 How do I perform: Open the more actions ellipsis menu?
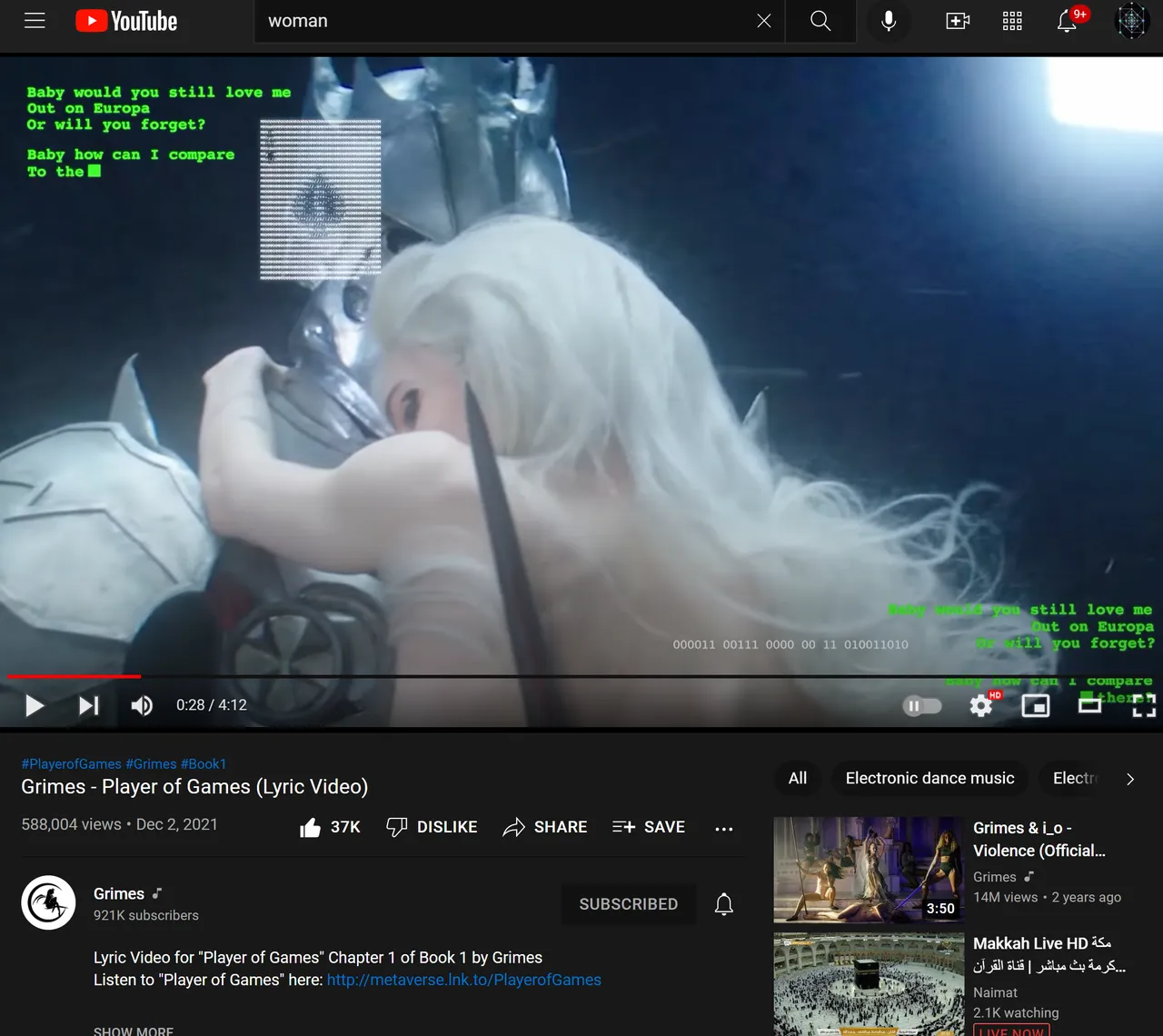click(724, 828)
